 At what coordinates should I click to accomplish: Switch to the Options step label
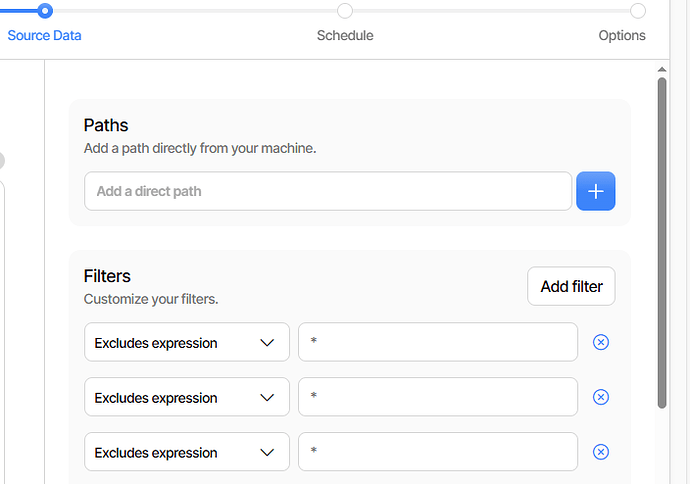coord(622,36)
